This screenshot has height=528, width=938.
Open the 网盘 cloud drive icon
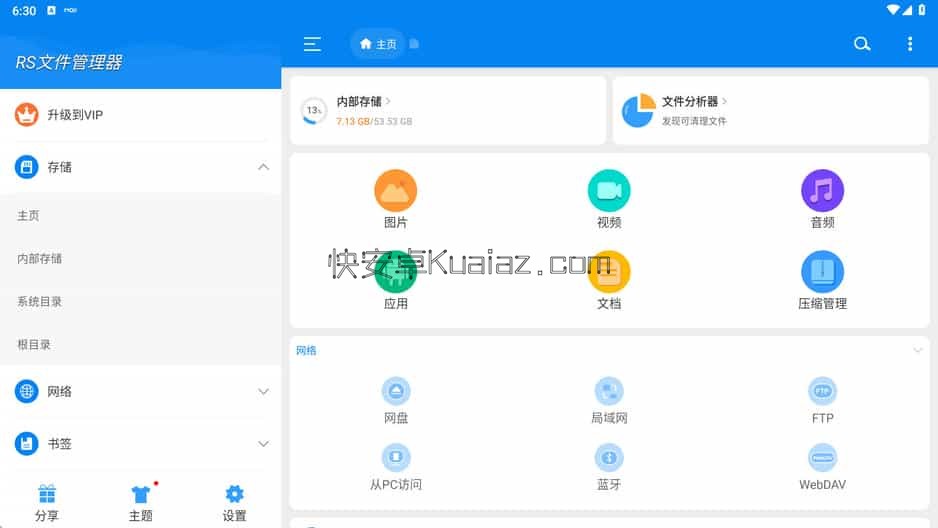[396, 391]
